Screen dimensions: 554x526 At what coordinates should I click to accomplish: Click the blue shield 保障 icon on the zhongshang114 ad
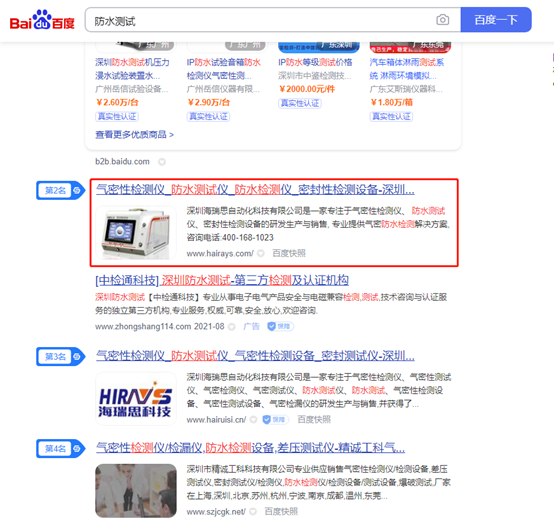click(x=280, y=326)
